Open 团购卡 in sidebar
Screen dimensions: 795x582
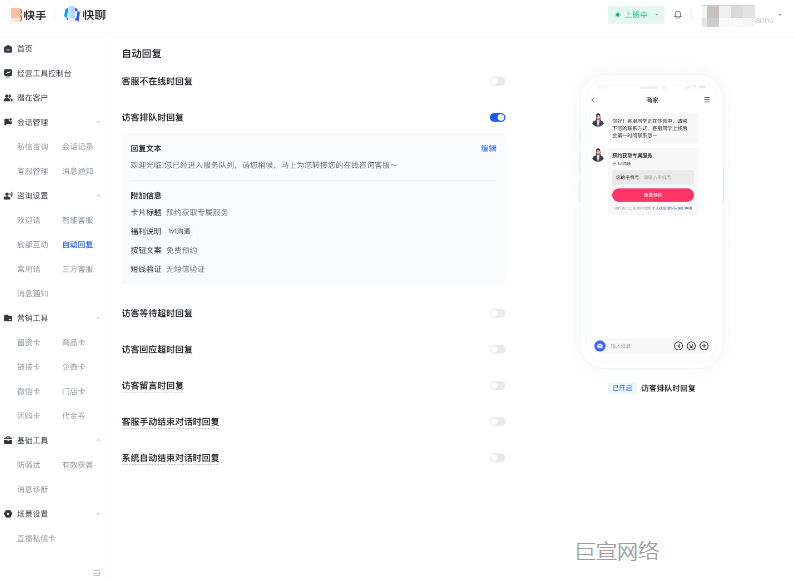[x=28, y=416]
